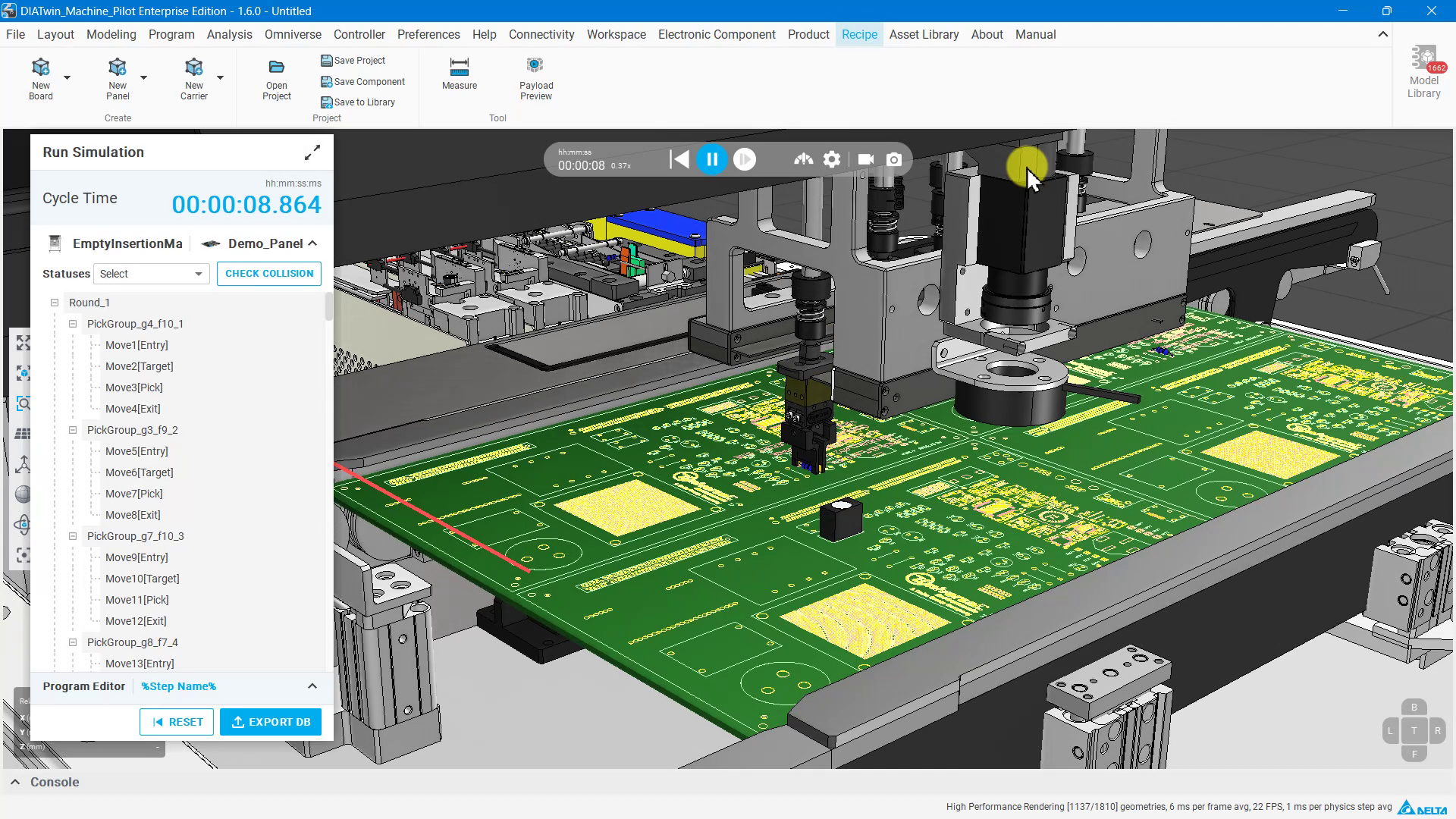Screen dimensions: 1456x819
Task: Open the Electronic Component tab
Action: pos(717,35)
